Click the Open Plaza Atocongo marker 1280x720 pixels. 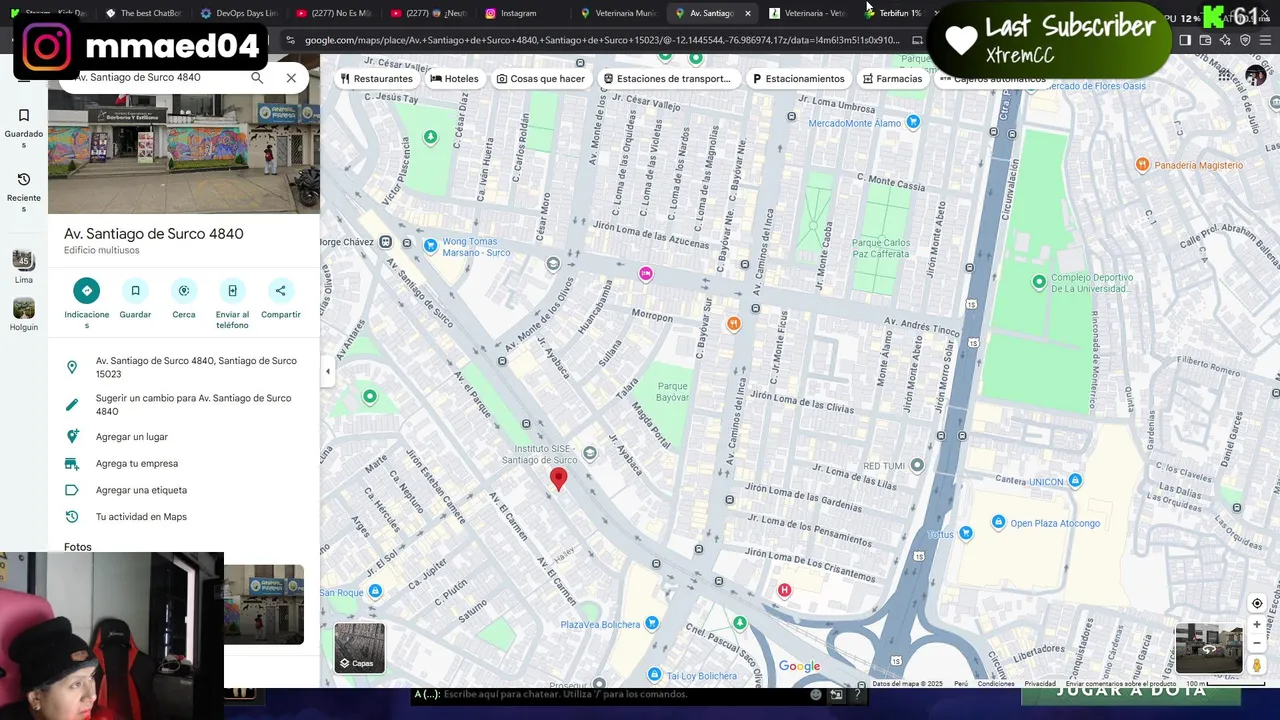coord(998,523)
